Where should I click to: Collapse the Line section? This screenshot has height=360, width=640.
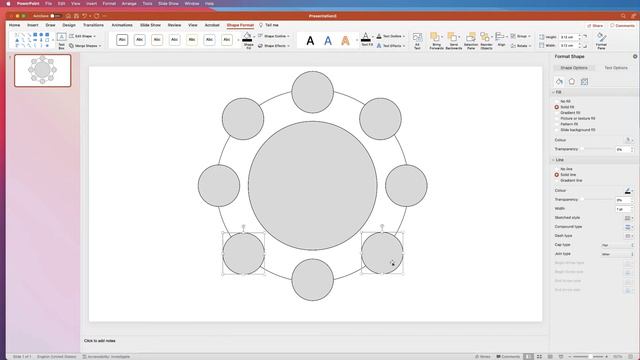click(x=553, y=160)
